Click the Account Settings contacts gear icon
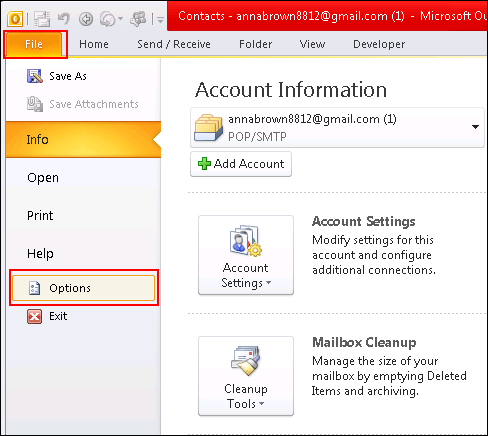This screenshot has width=488, height=436. [x=246, y=240]
